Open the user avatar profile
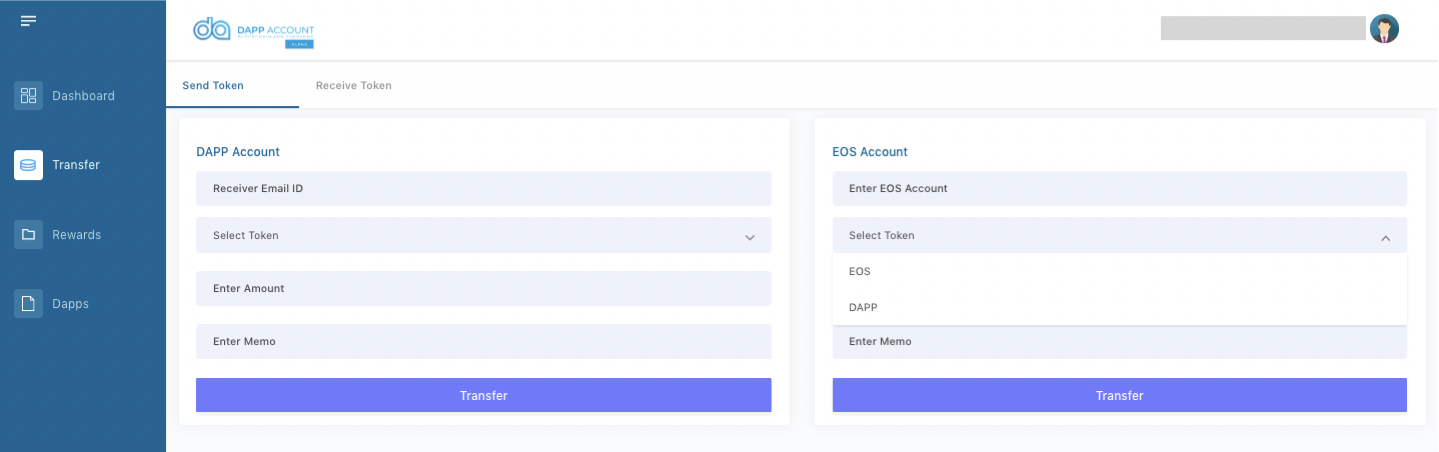Screen dimensions: 1439x452 click(1384, 29)
